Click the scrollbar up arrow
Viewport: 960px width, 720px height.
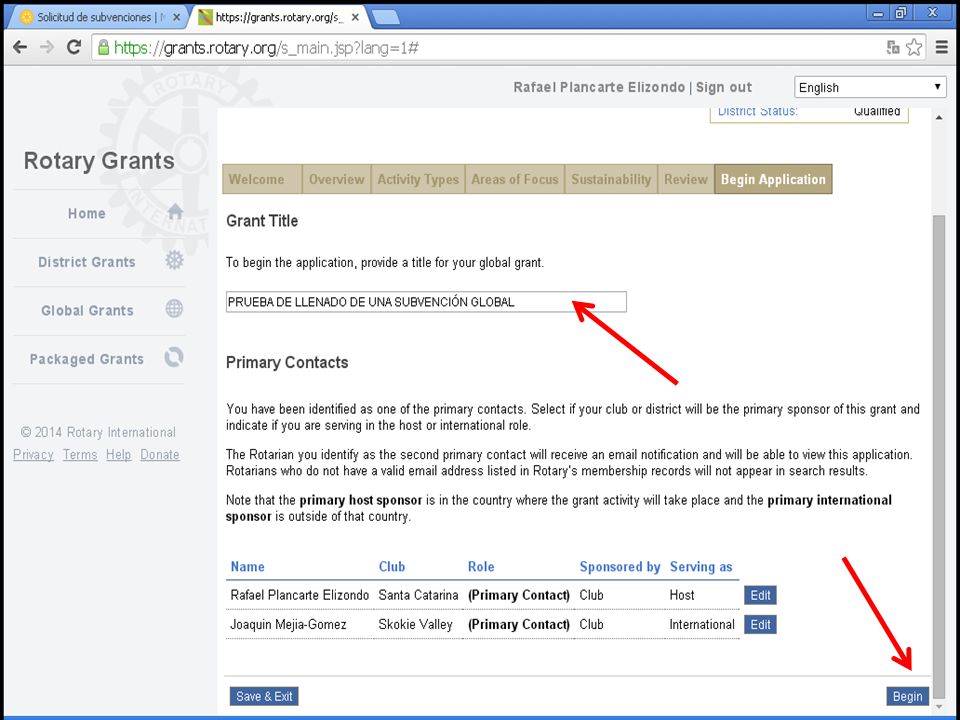(x=939, y=118)
